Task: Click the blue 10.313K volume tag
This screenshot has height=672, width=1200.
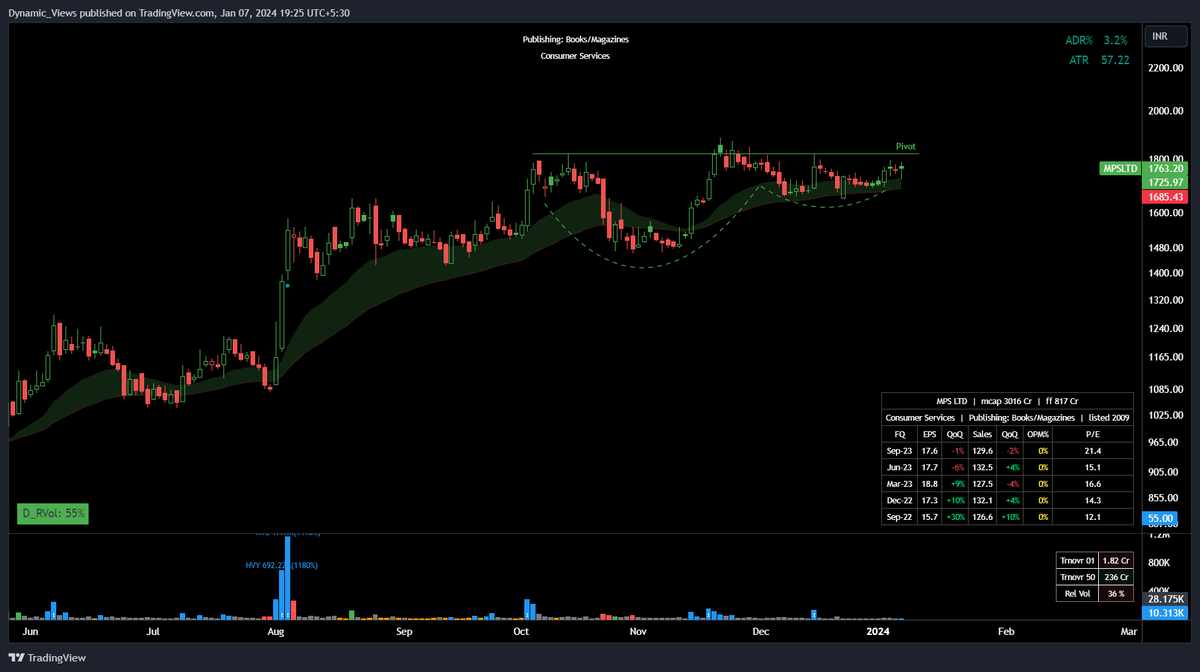Action: (1167, 613)
